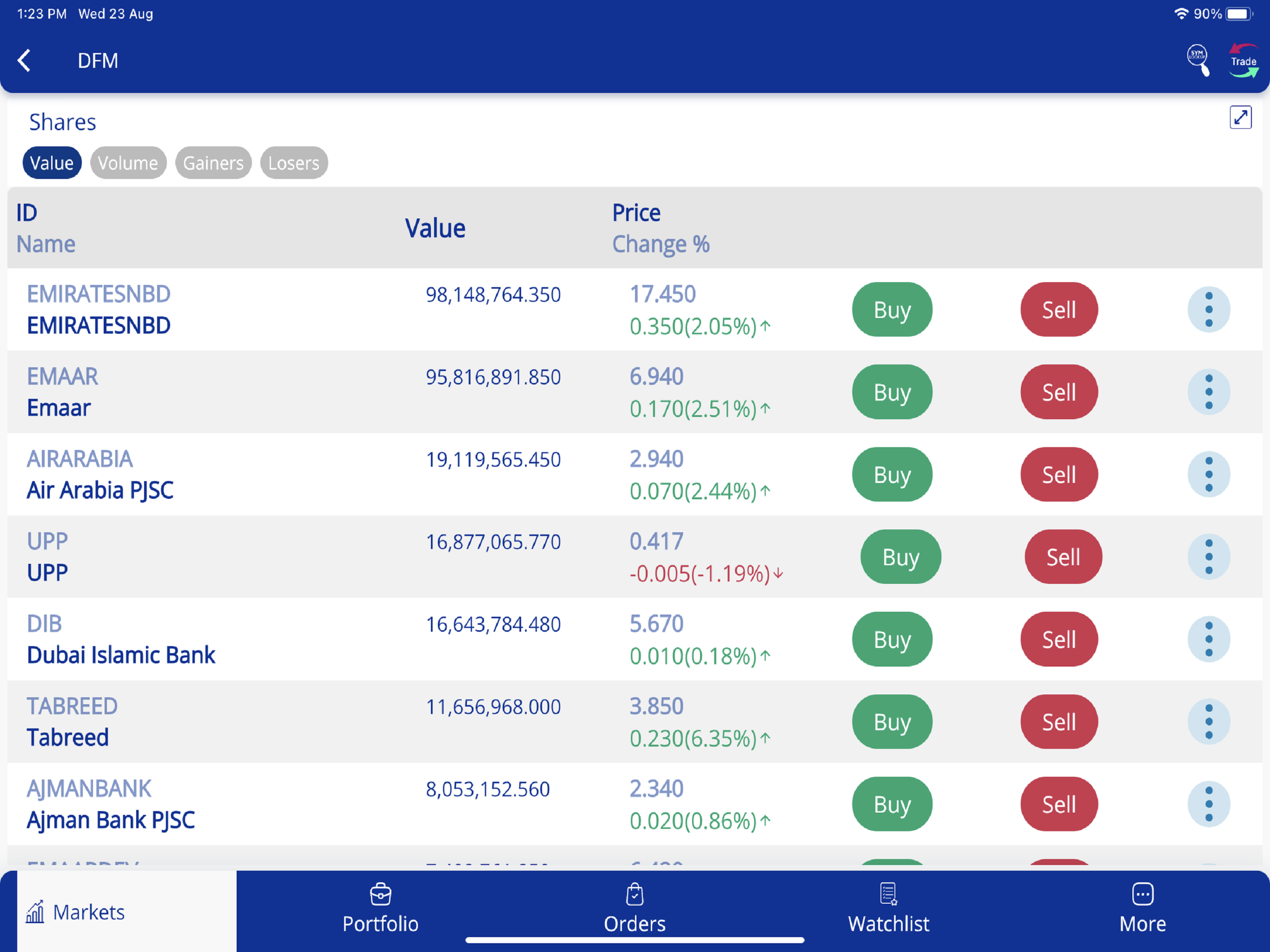Open the Air Arabia PJSC stock name
Viewport: 1270px width, 952px height.
pyautogui.click(x=100, y=490)
